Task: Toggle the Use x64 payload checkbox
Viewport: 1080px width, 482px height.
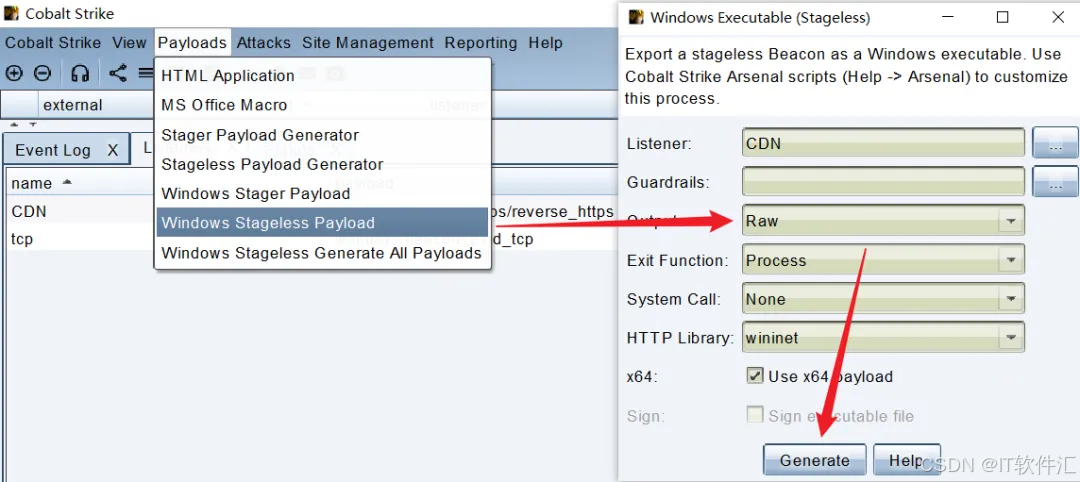Action: click(755, 376)
